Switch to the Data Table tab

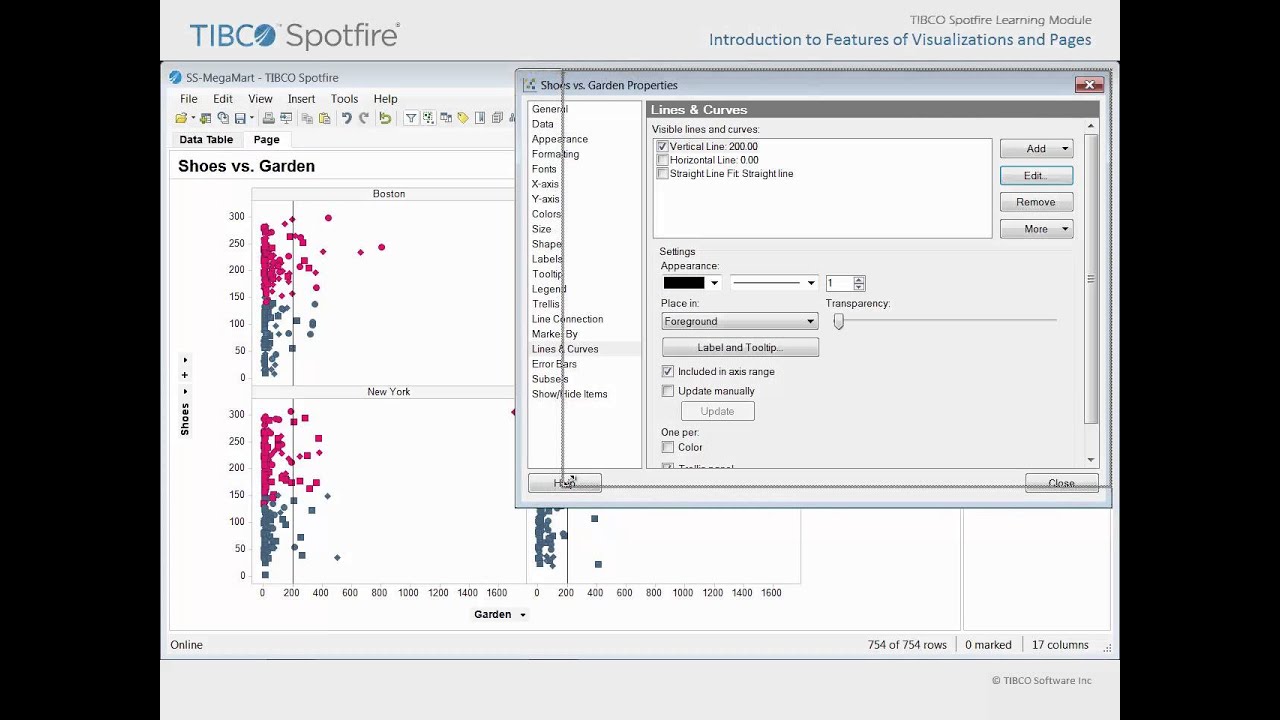(x=206, y=140)
